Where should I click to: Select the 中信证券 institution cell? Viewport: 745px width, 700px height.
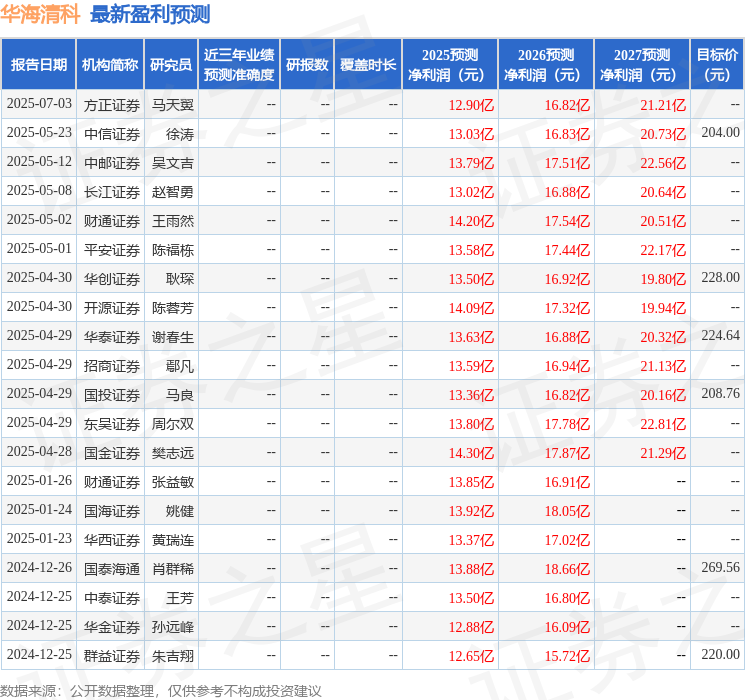(112, 134)
